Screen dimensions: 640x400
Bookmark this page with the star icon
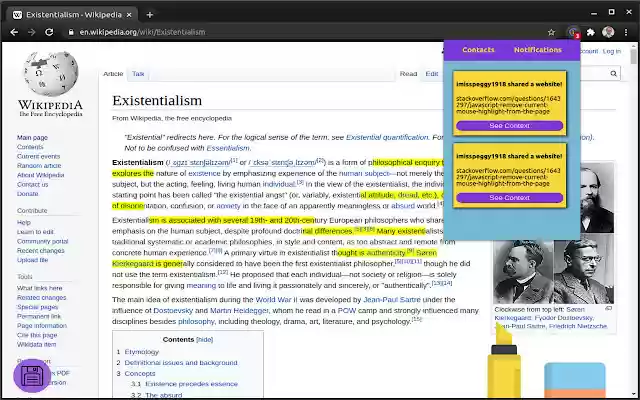(551, 32)
